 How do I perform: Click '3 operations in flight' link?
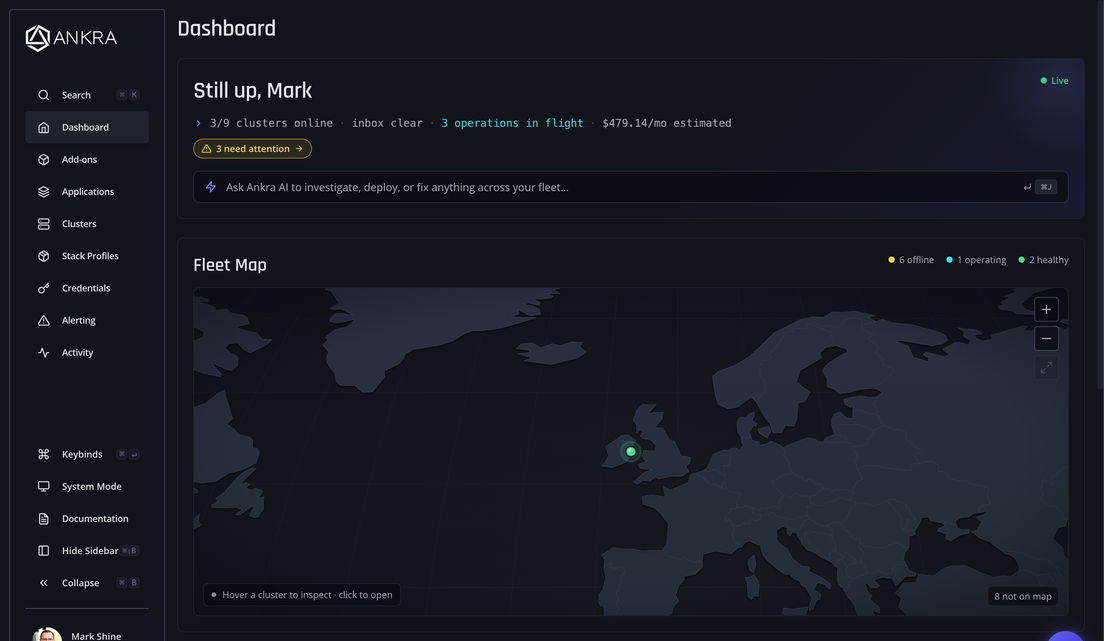point(512,123)
